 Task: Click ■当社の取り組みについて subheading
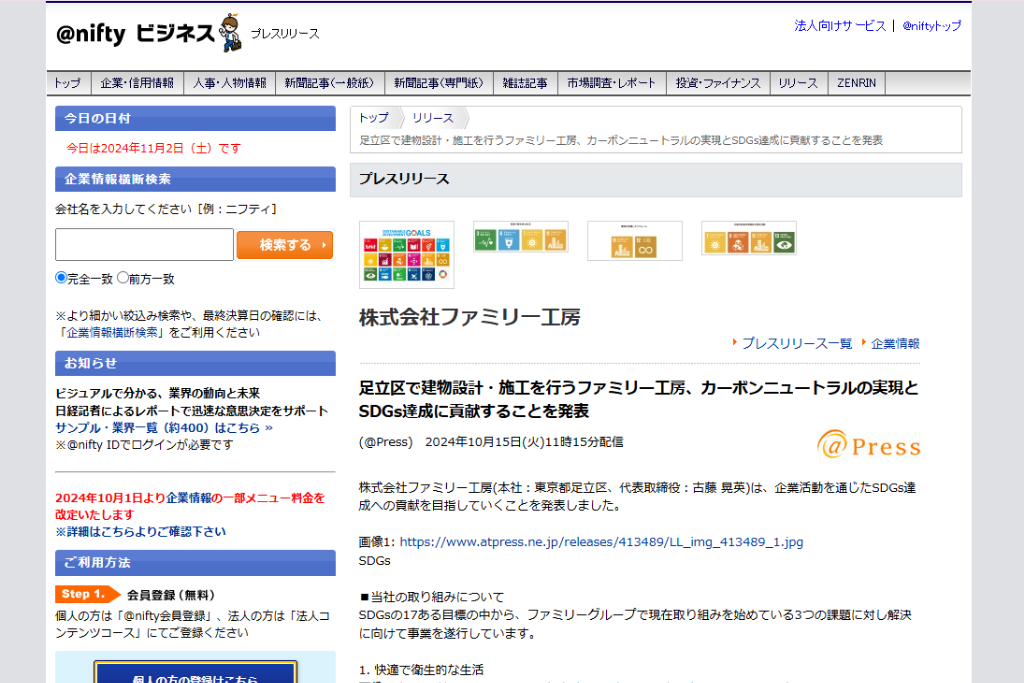(431, 597)
